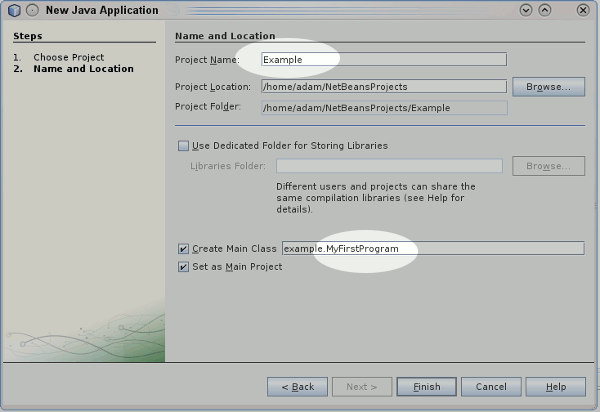
Task: Go back with the Back button
Action: 297,386
